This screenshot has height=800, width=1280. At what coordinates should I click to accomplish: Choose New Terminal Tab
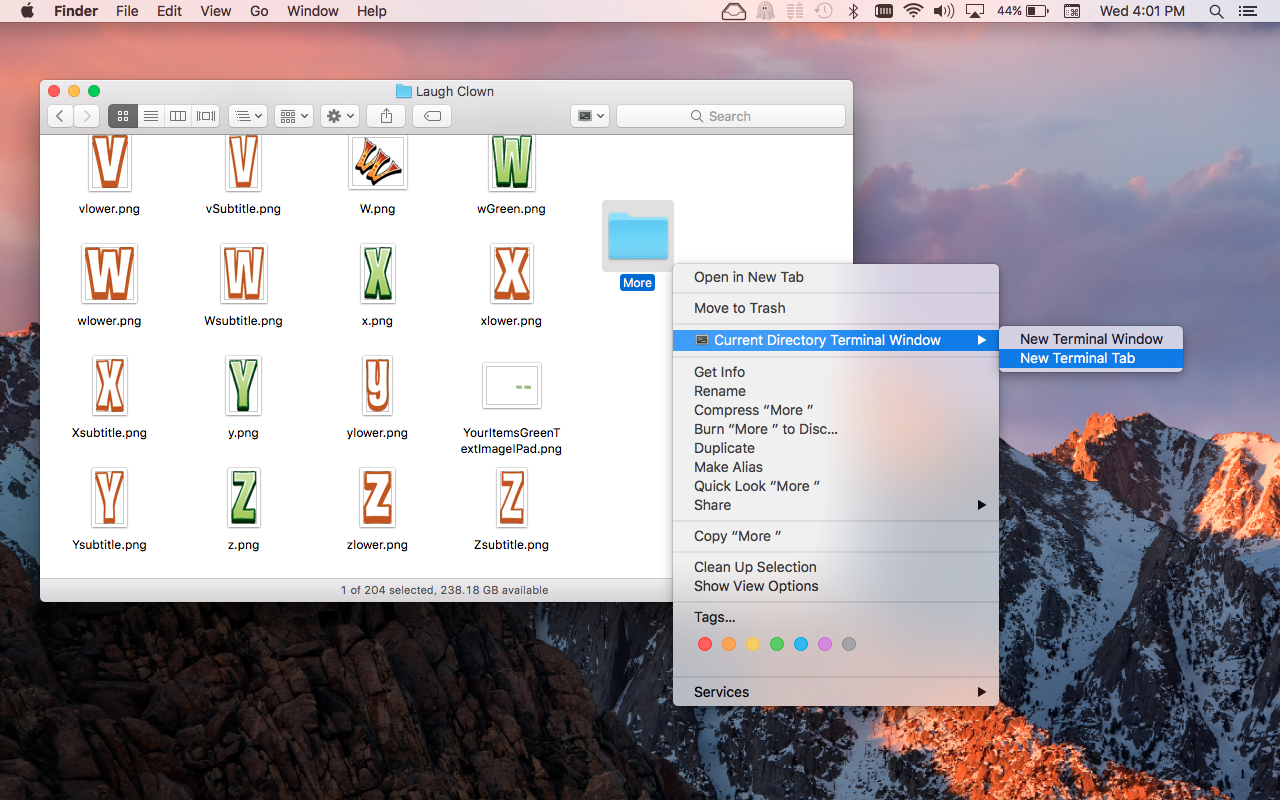(x=1091, y=358)
